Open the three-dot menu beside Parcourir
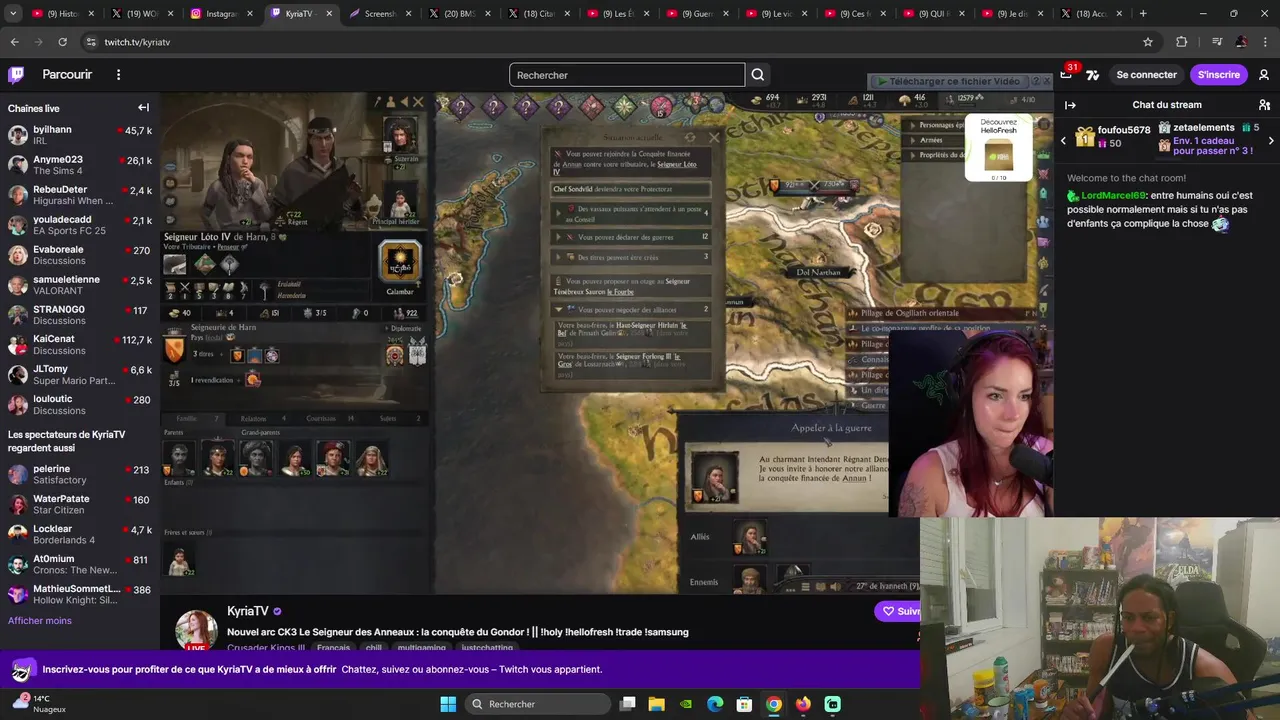Viewport: 1280px width, 720px height. pos(118,75)
